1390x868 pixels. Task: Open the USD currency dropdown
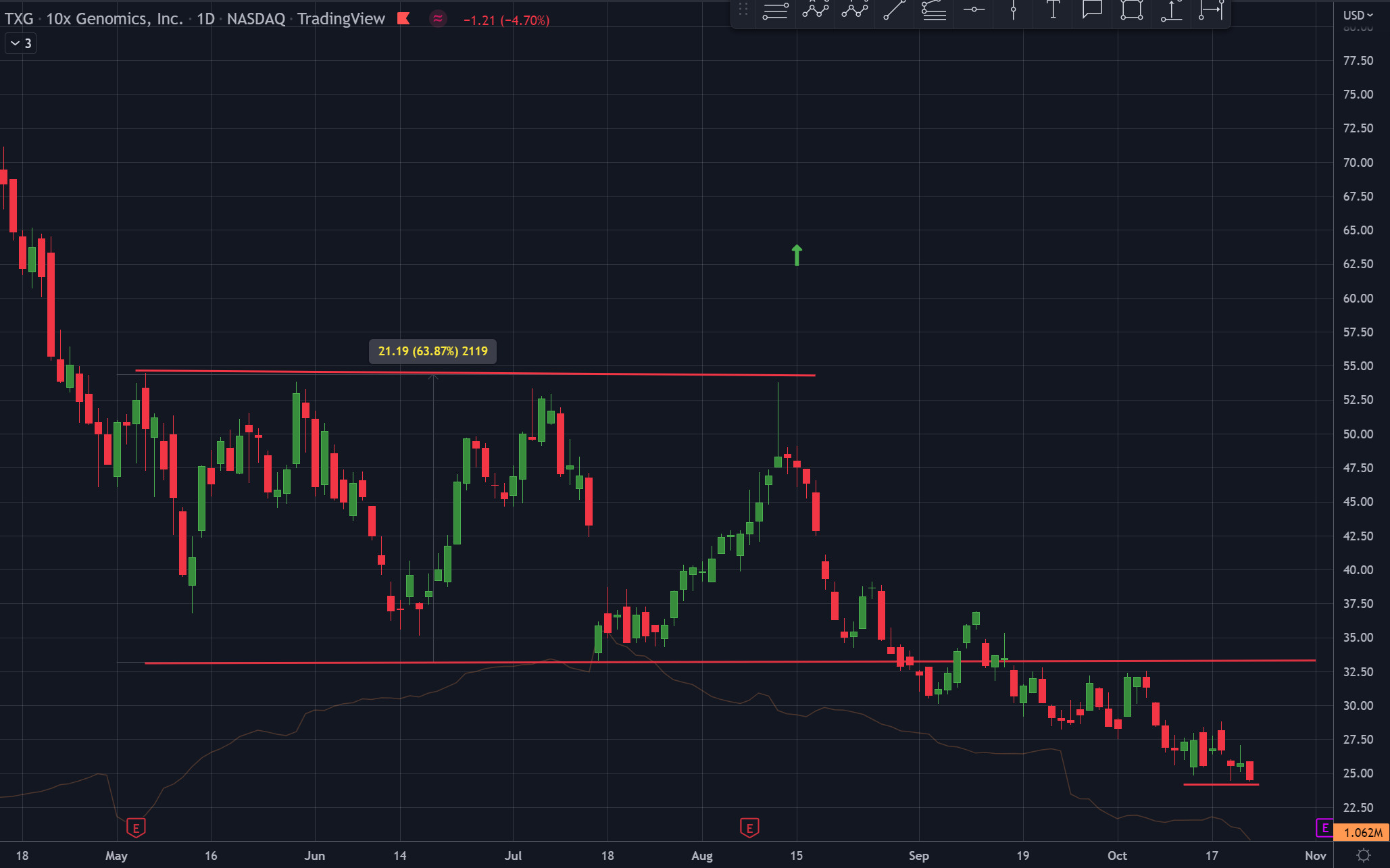click(1358, 15)
